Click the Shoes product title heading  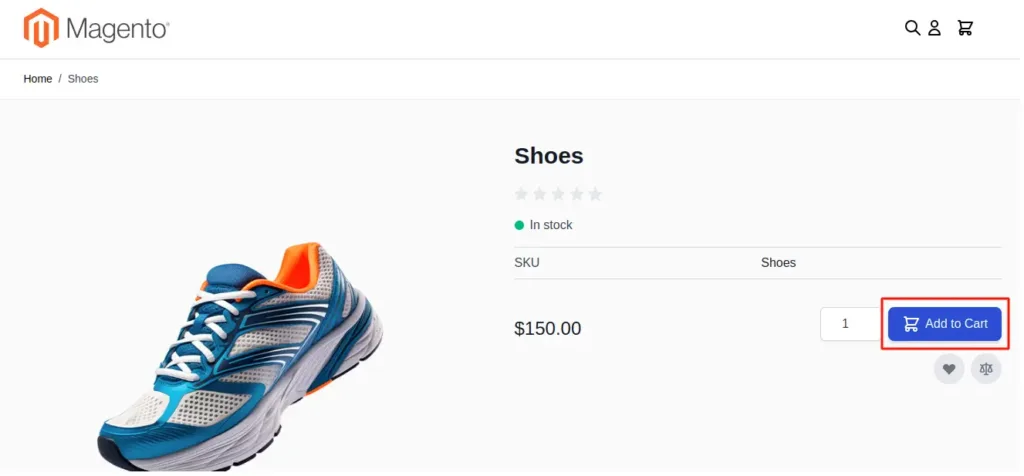[x=549, y=156]
